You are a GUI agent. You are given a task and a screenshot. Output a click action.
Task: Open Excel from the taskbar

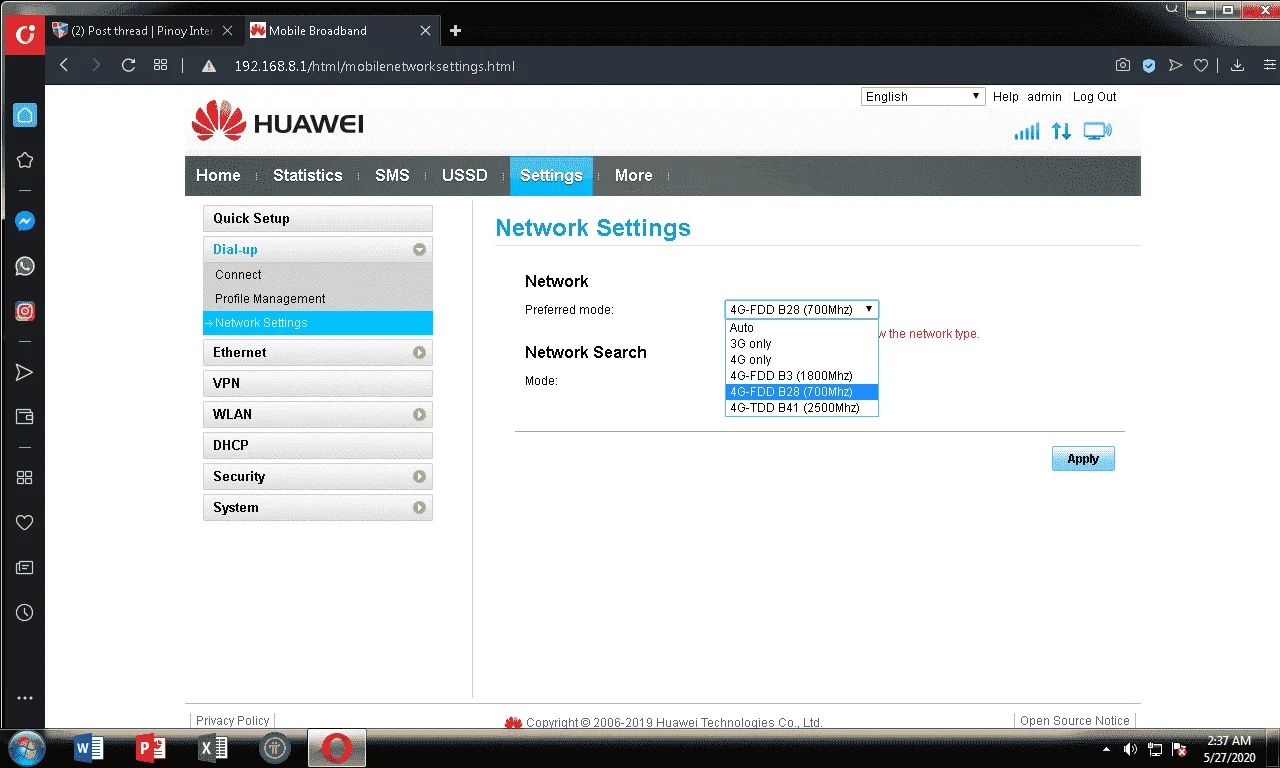point(213,747)
